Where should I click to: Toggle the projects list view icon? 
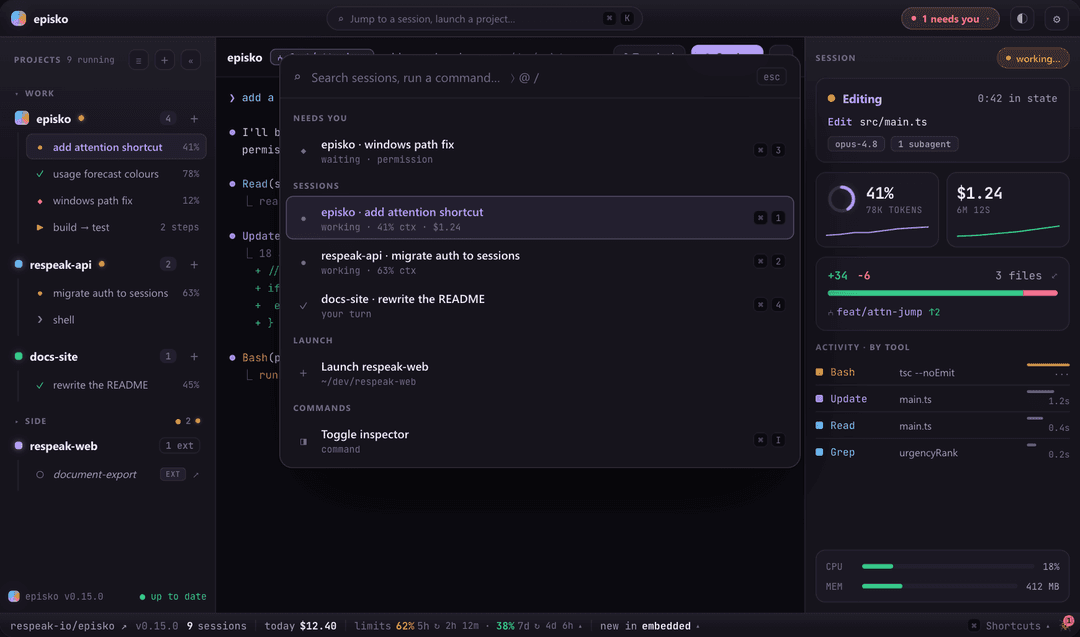(x=138, y=60)
